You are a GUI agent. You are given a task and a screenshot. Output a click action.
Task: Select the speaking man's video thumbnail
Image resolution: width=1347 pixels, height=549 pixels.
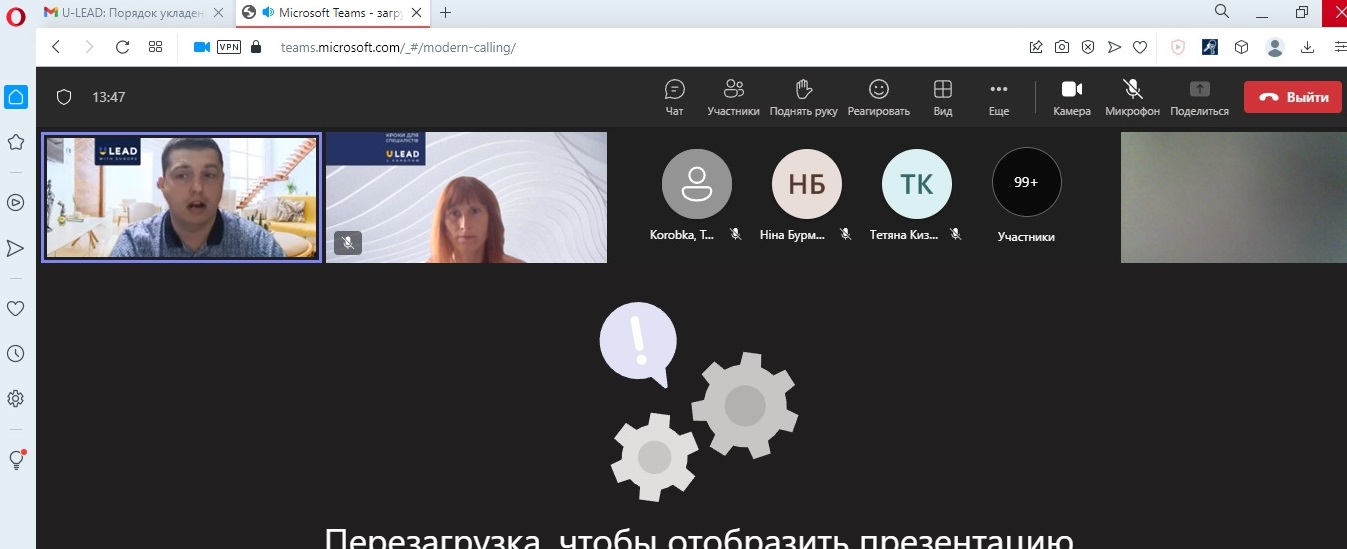pos(181,197)
